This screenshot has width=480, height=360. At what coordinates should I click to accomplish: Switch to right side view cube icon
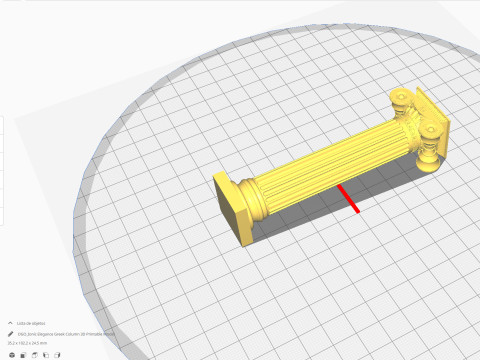[x=57, y=355]
